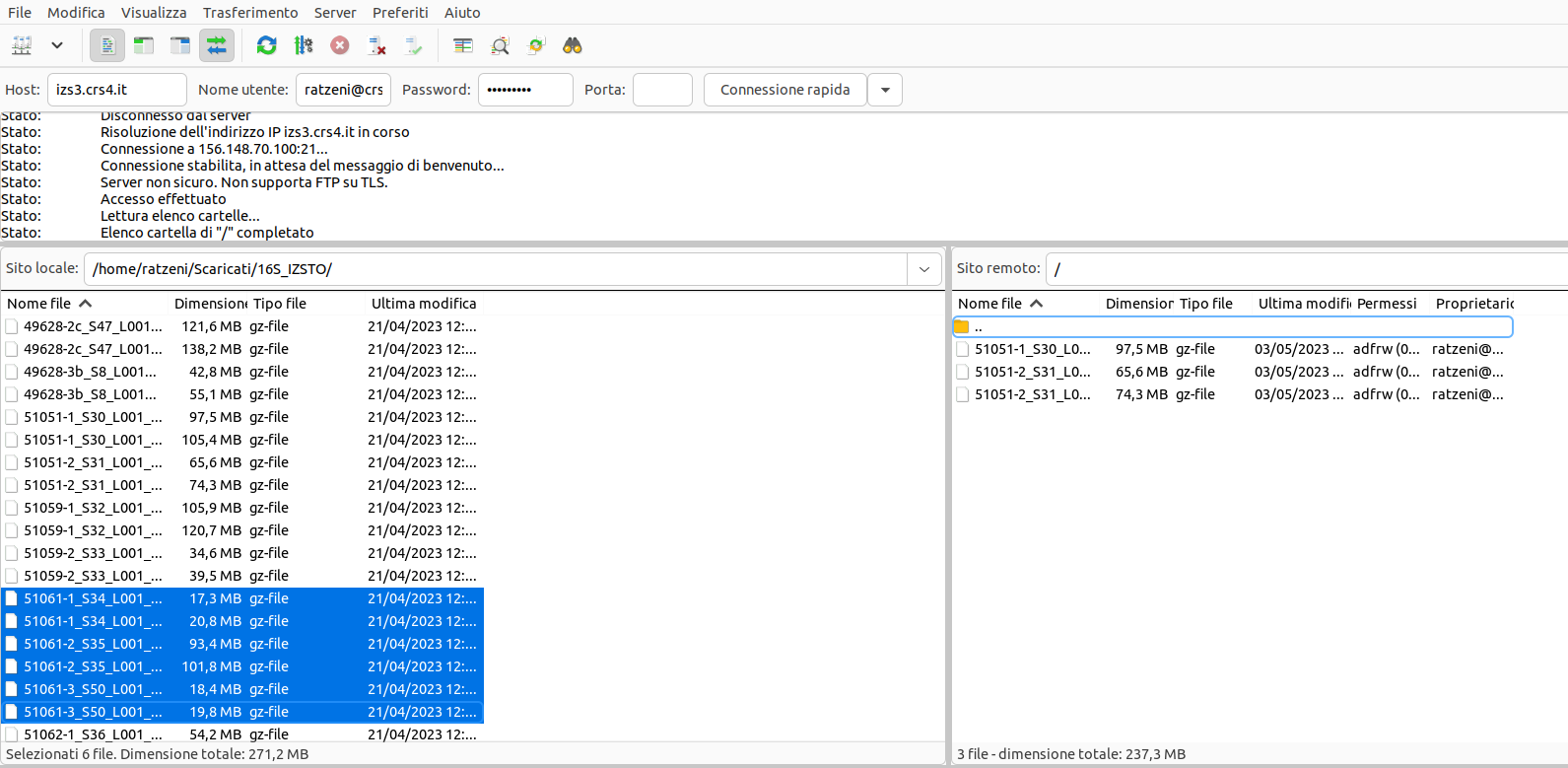Open the quick connect history dropdown
The height and width of the screenshot is (768, 1568).
[x=885, y=90]
